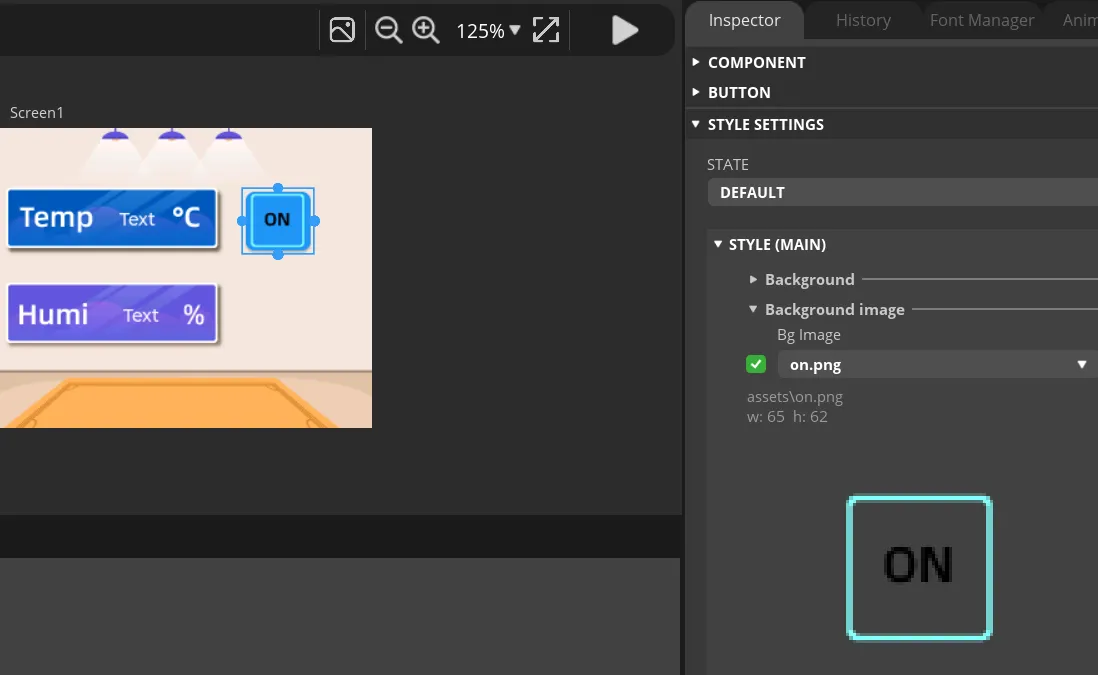Click the fit-to-screen icon
Image resolution: width=1098 pixels, height=675 pixels.
click(x=546, y=30)
